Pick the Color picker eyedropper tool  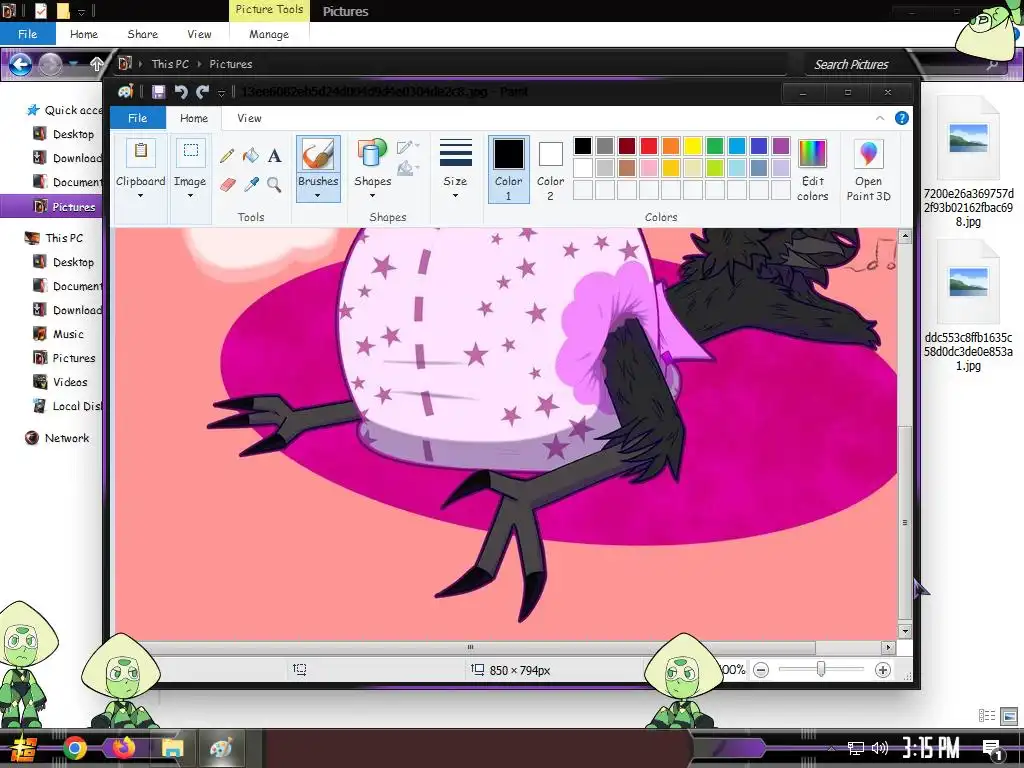[x=251, y=185]
